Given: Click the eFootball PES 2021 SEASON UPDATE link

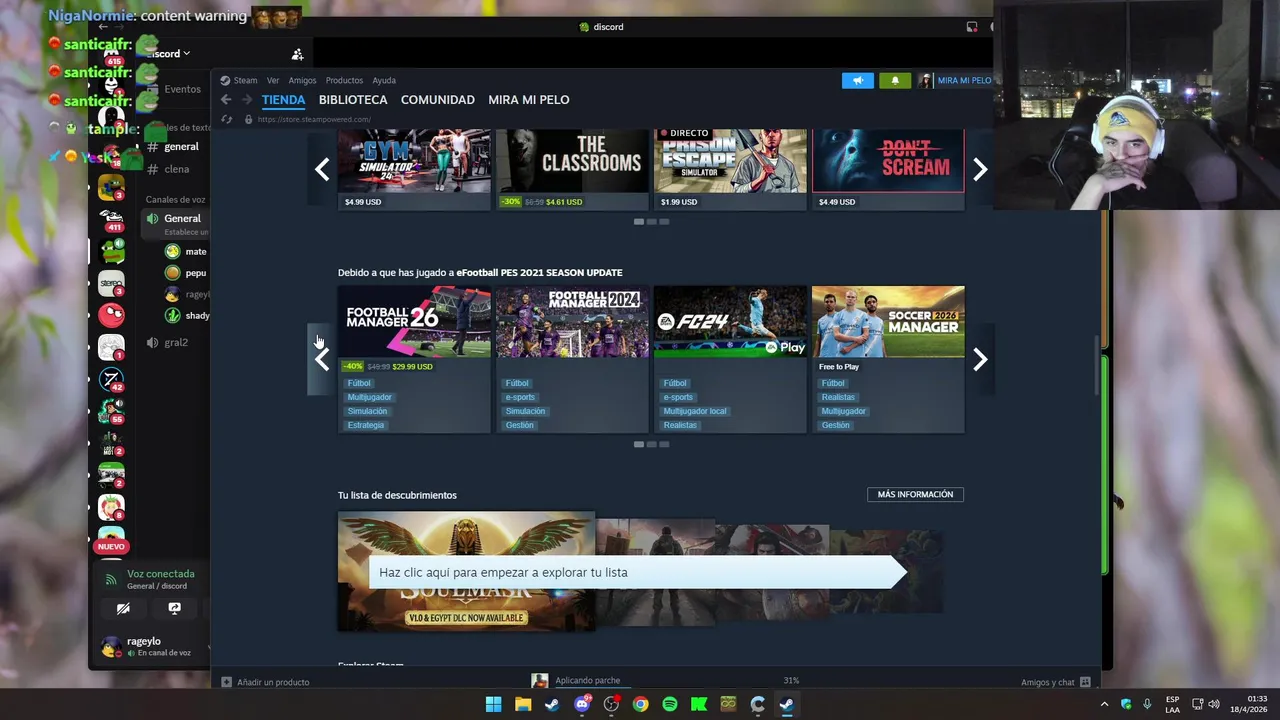Looking at the screenshot, I should (x=539, y=272).
